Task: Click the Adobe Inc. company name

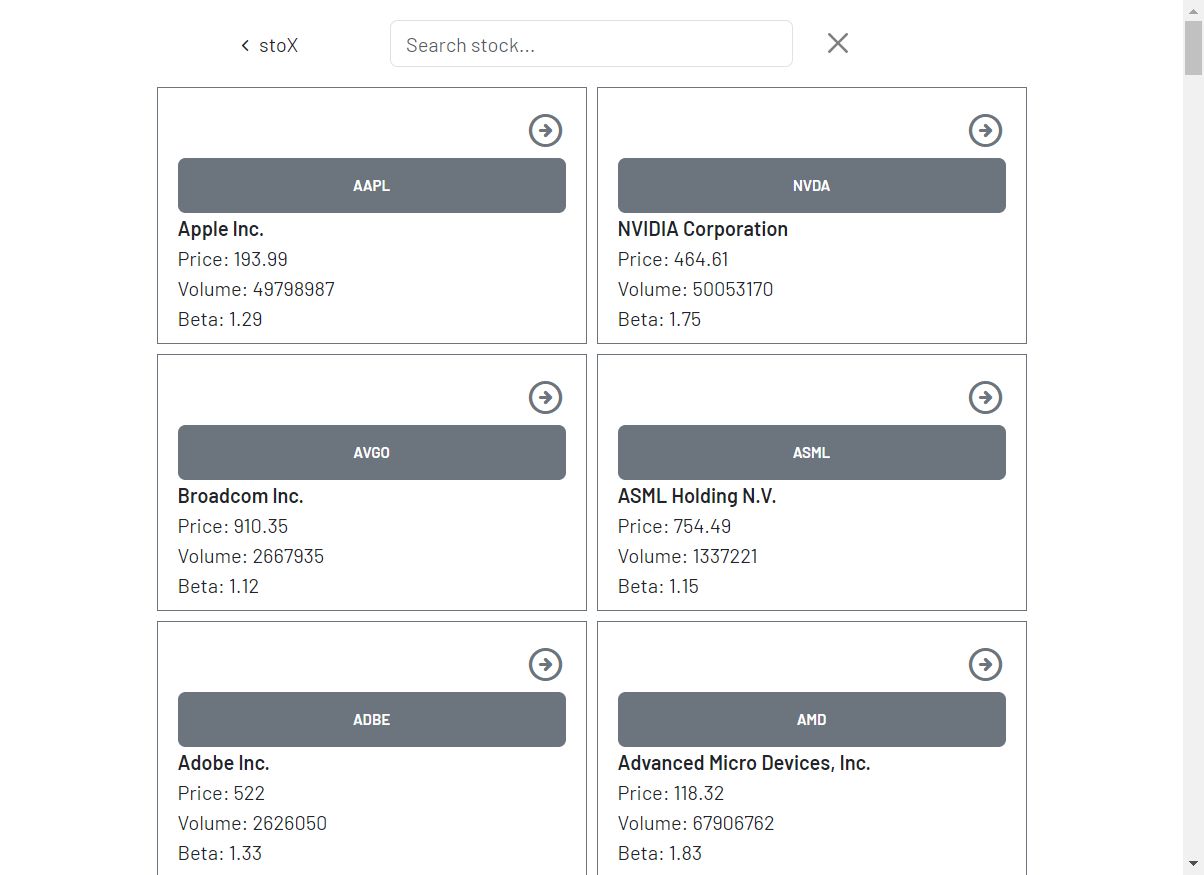Action: [224, 763]
